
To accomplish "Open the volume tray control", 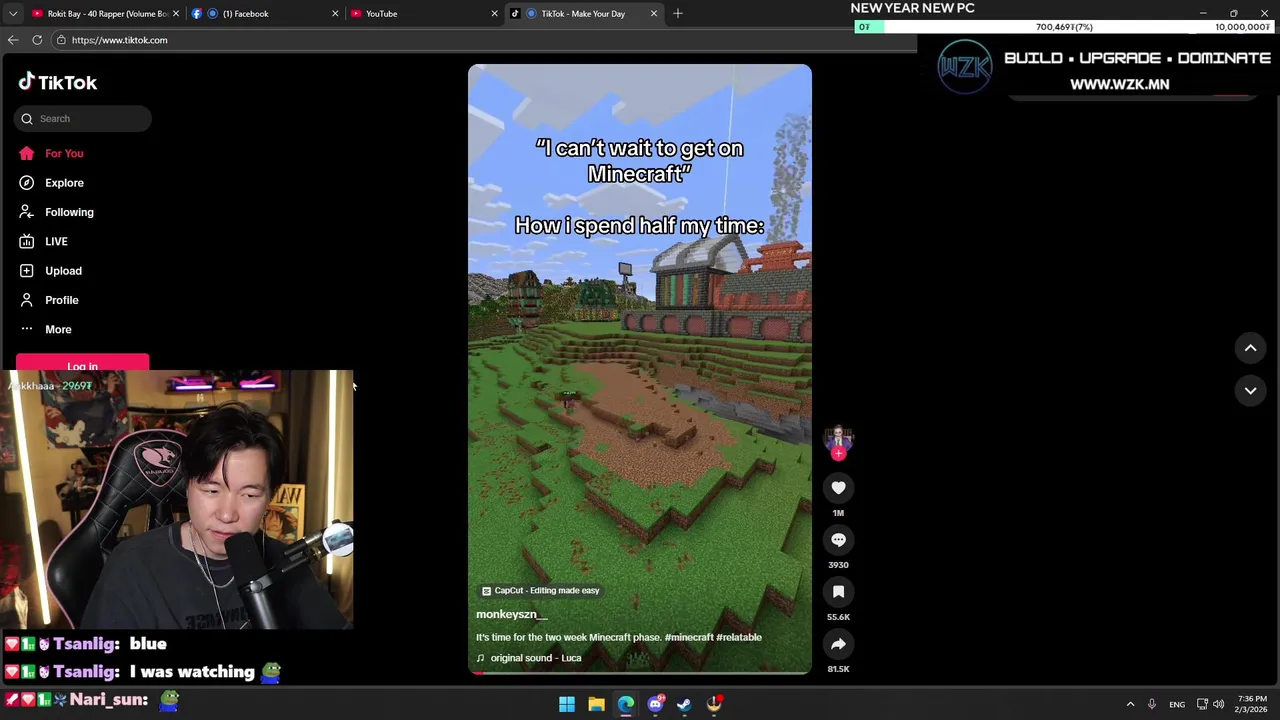I will point(1218,704).
